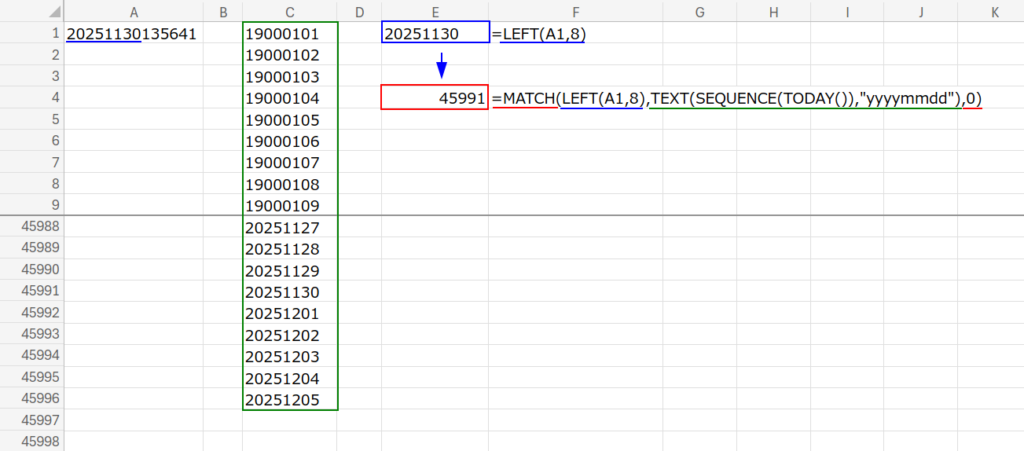The width and height of the screenshot is (1024, 451).
Task: Select column header A
Action: (134, 11)
